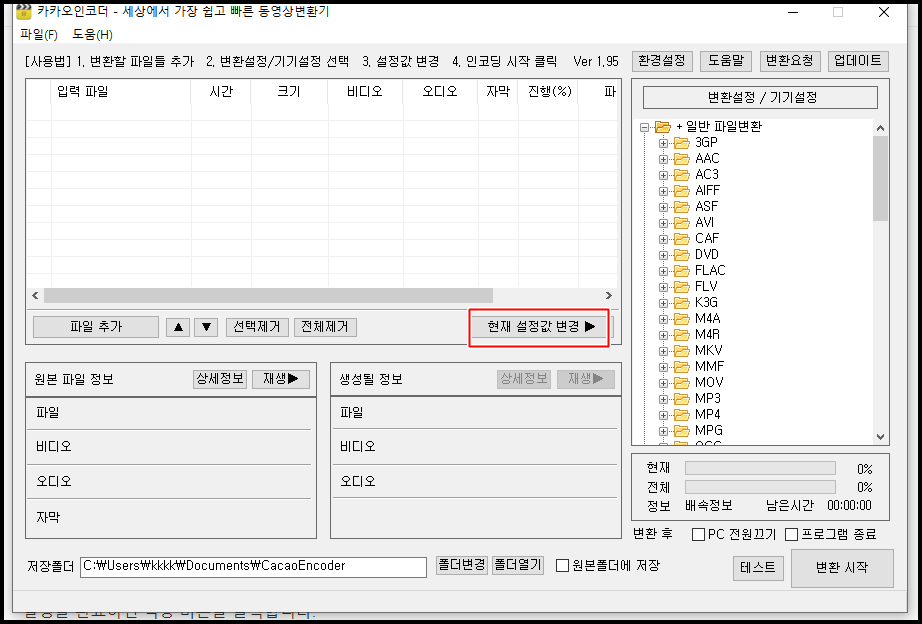Image resolution: width=922 pixels, height=624 pixels.
Task: Click 파일 추가 to add files
Action: [96, 327]
